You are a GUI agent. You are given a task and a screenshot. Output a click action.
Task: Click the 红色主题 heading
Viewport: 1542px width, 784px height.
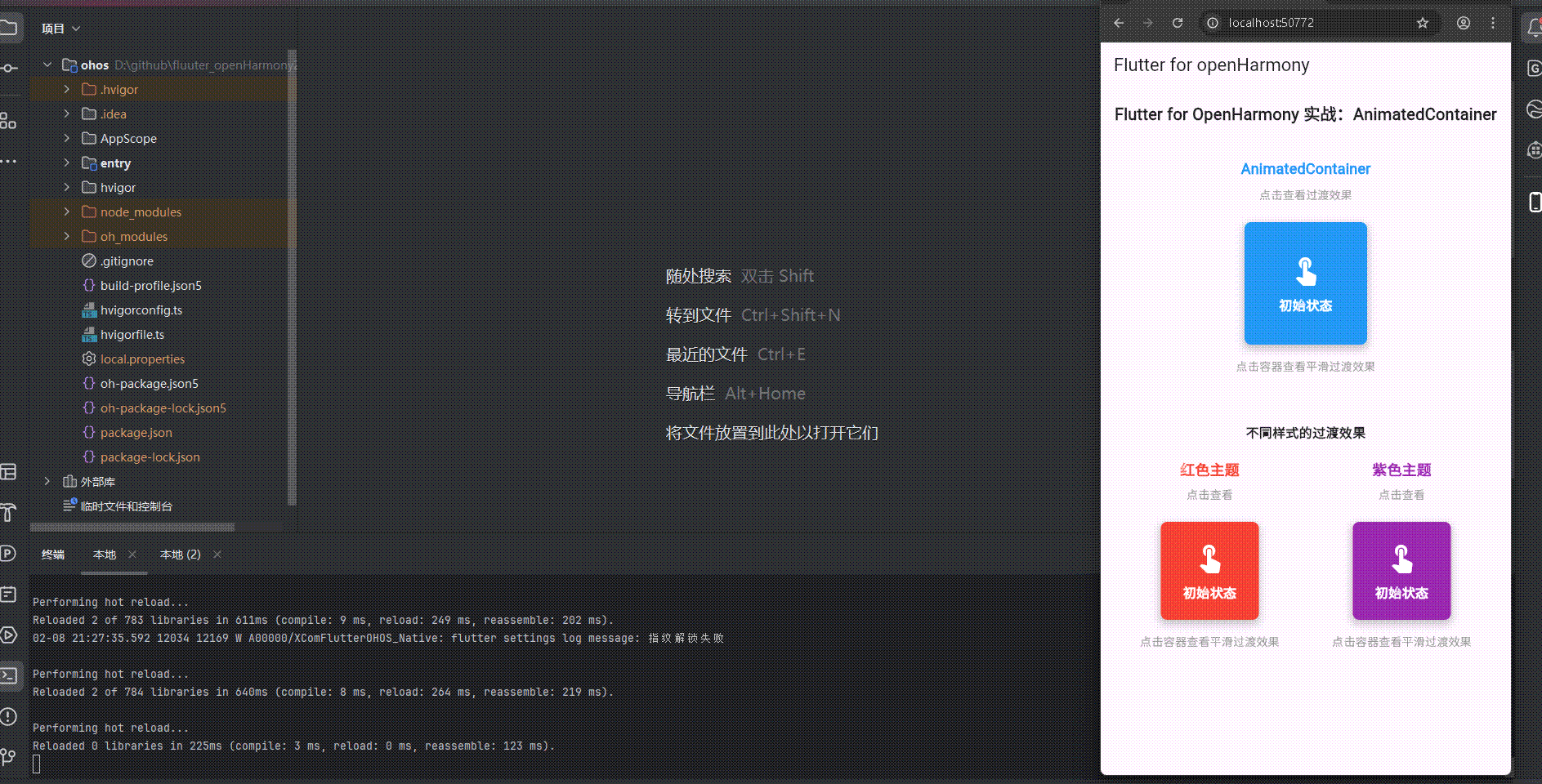1209,470
